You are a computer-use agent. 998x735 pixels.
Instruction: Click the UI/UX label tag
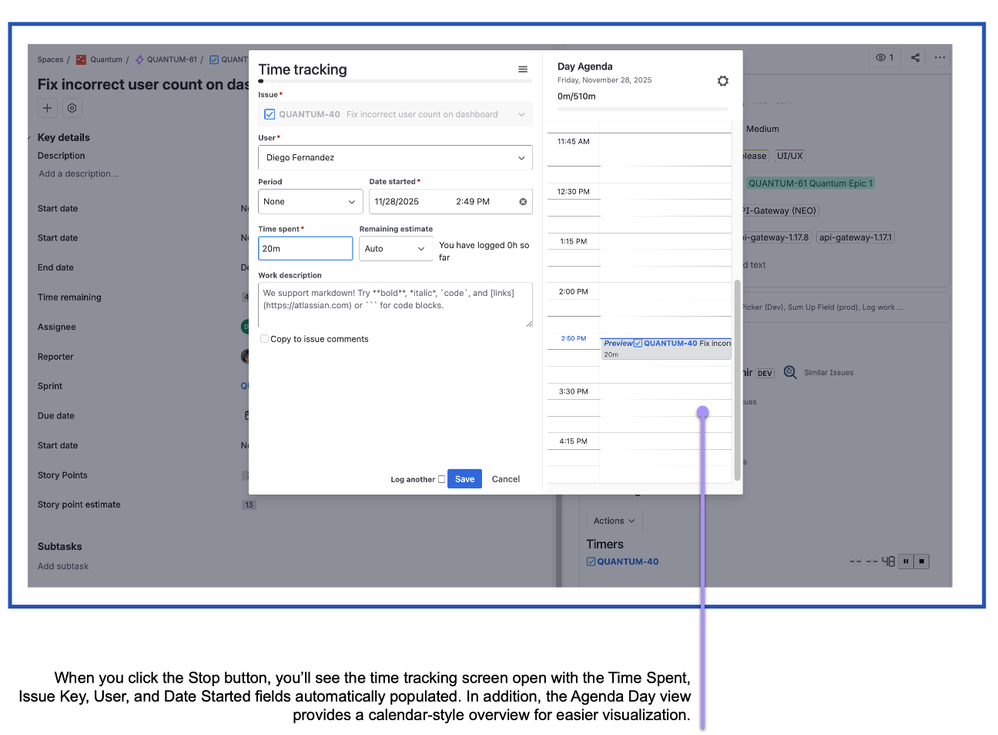coord(790,156)
